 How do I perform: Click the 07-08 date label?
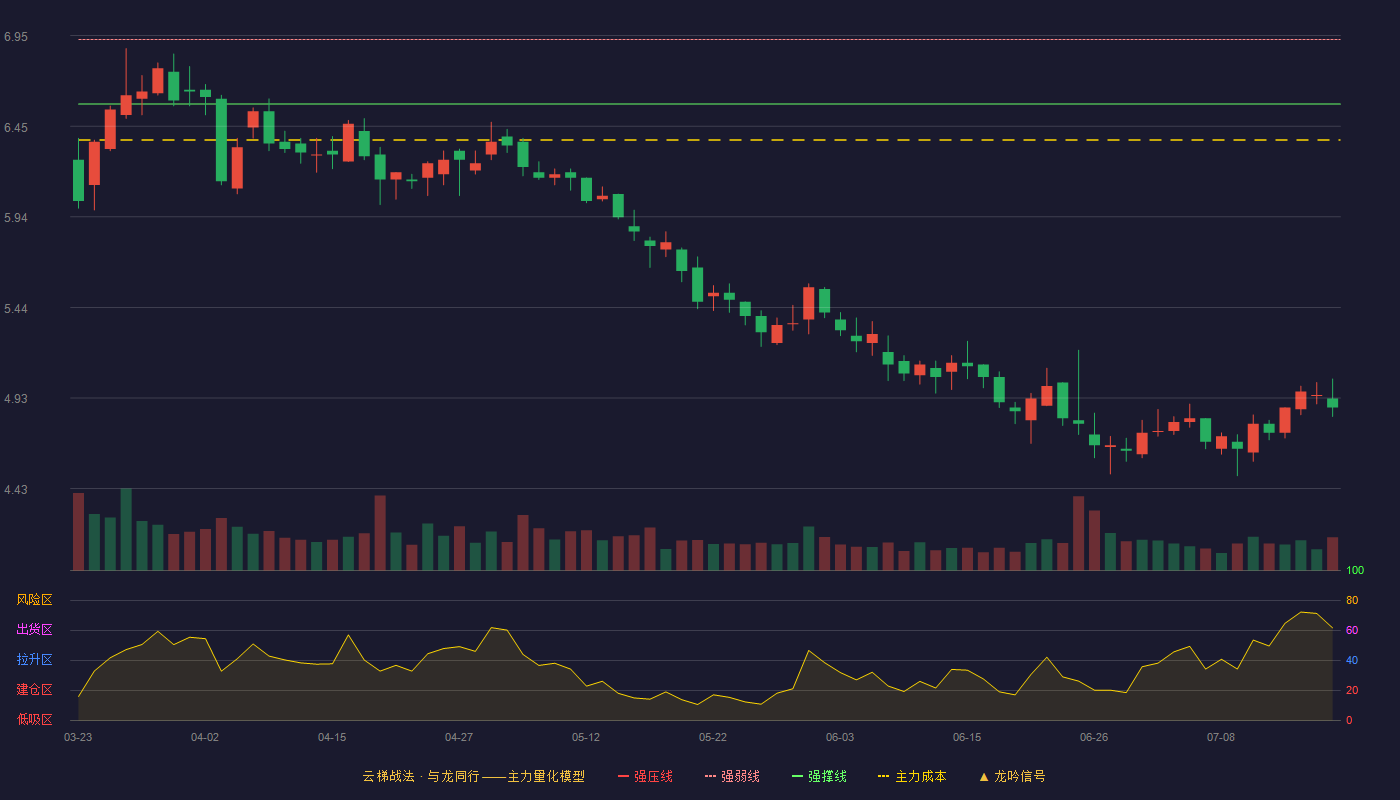click(x=1221, y=737)
